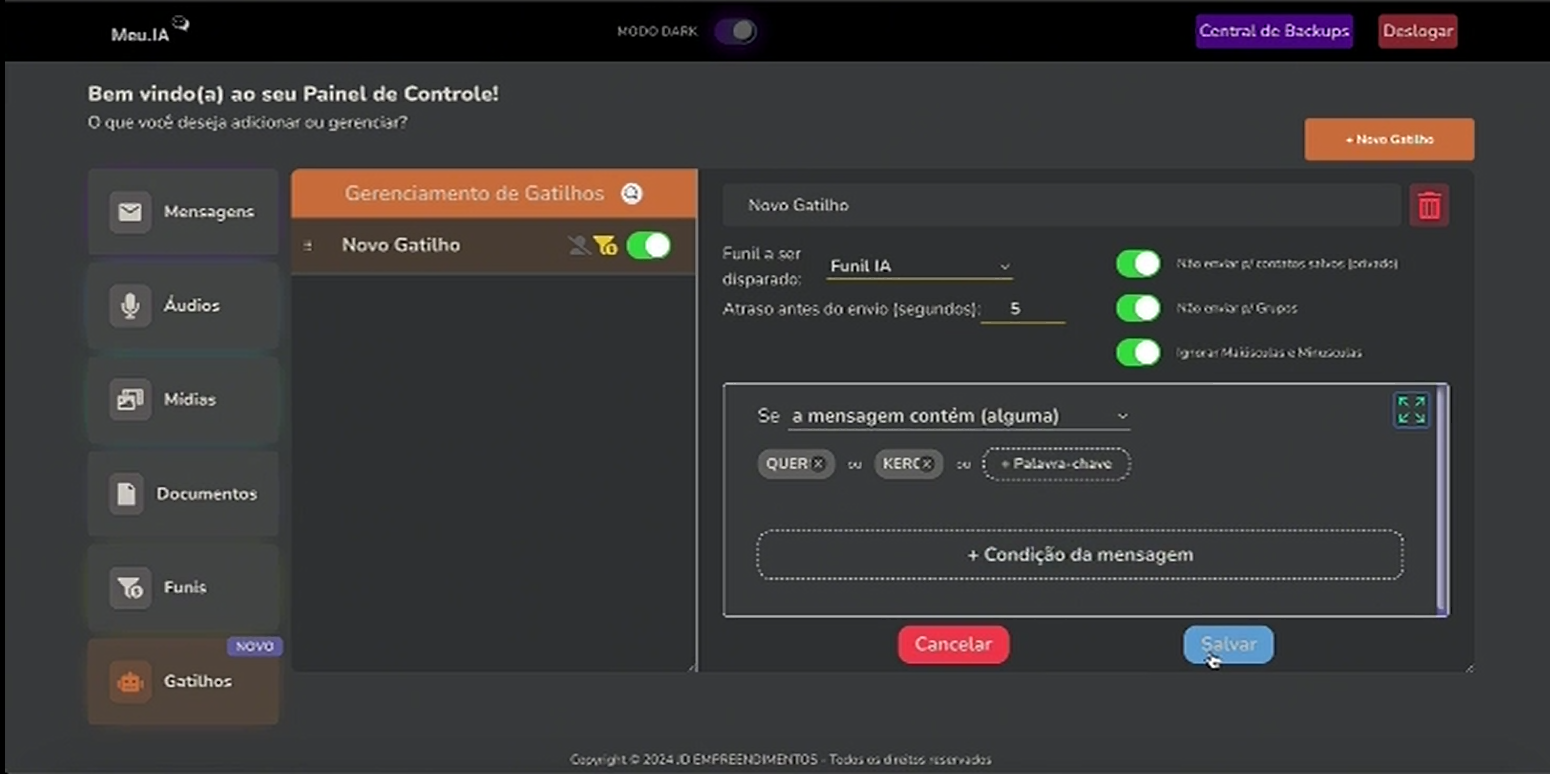Expand the 'a mensagem contém (alguma)' dropdown
The height and width of the screenshot is (774, 1550).
(x=955, y=415)
